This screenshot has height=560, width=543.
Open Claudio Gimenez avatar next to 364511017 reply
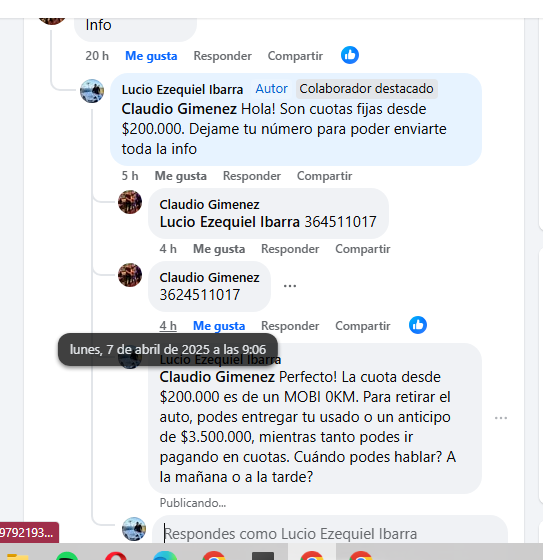pyautogui.click(x=130, y=202)
